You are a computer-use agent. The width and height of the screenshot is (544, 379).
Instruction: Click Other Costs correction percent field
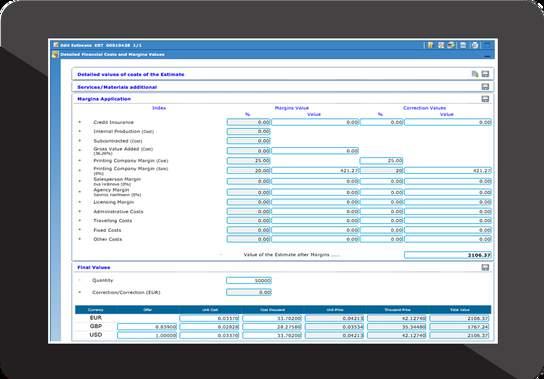(382, 239)
